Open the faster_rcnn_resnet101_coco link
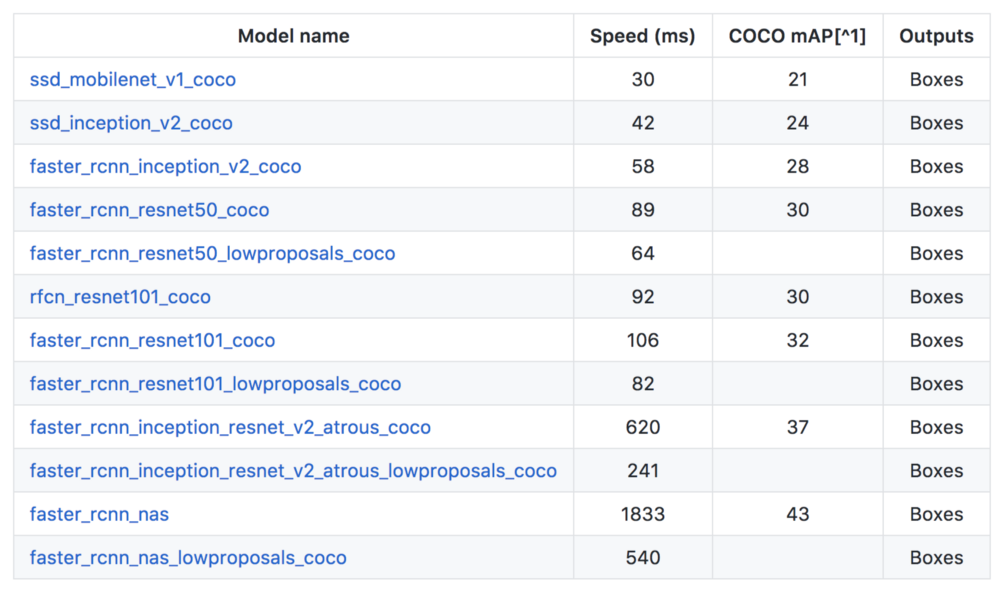The height and width of the screenshot is (591, 1000). click(x=152, y=341)
